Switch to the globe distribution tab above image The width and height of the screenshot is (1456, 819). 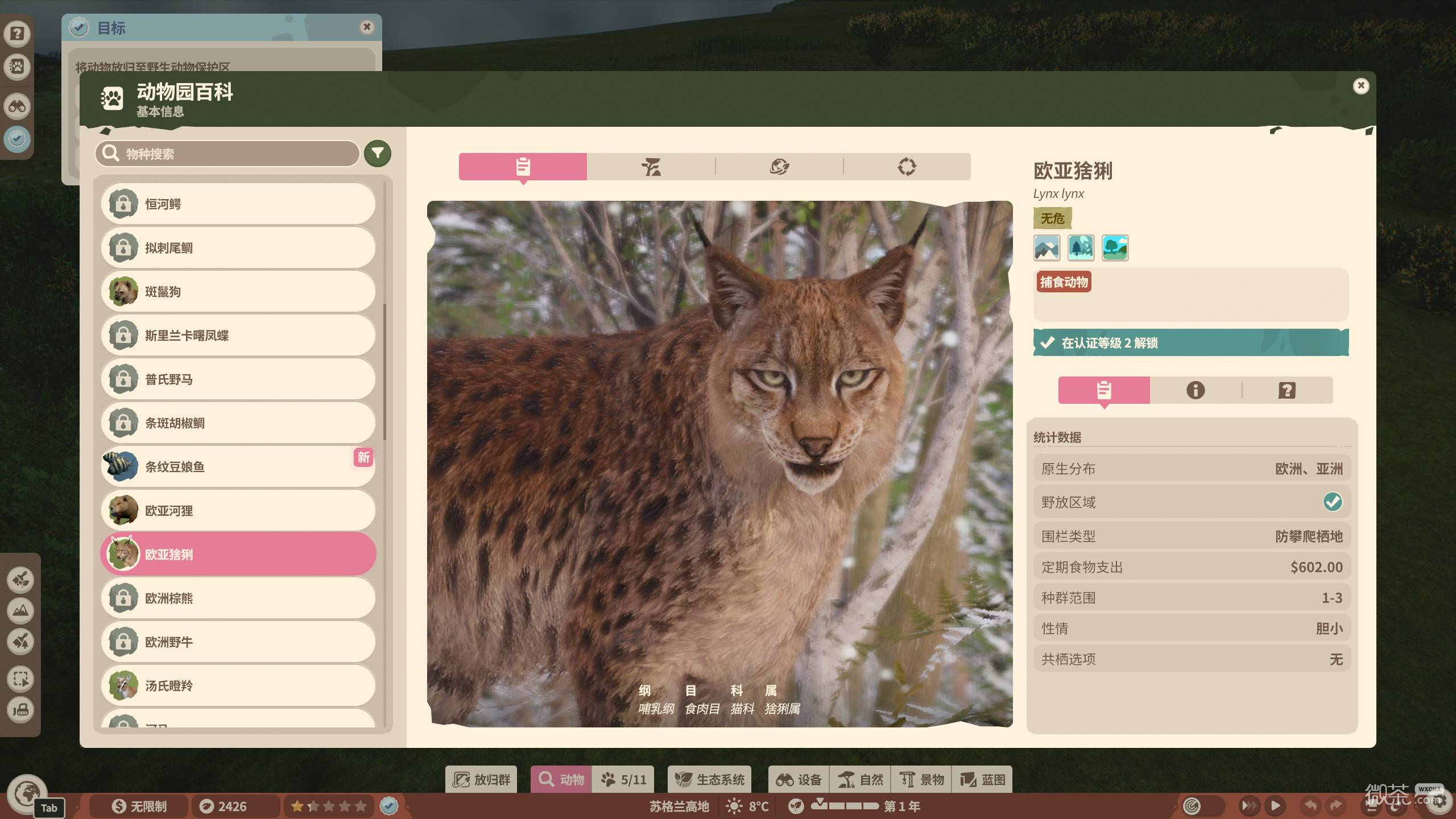coord(779,167)
